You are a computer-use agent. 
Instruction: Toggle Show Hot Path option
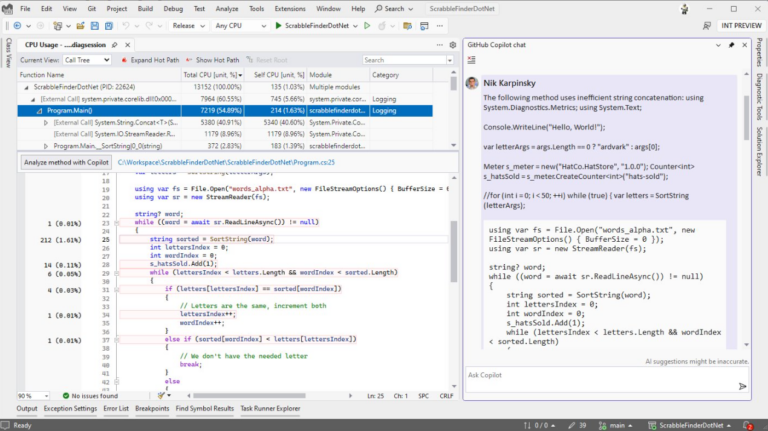[212, 60]
